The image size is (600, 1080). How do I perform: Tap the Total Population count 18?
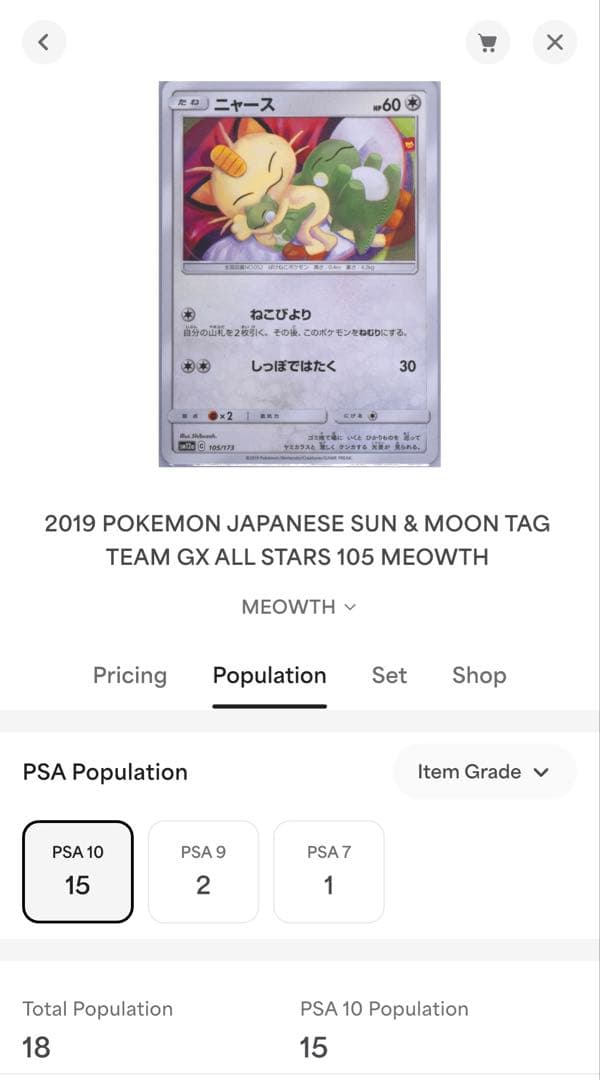click(x=38, y=1048)
